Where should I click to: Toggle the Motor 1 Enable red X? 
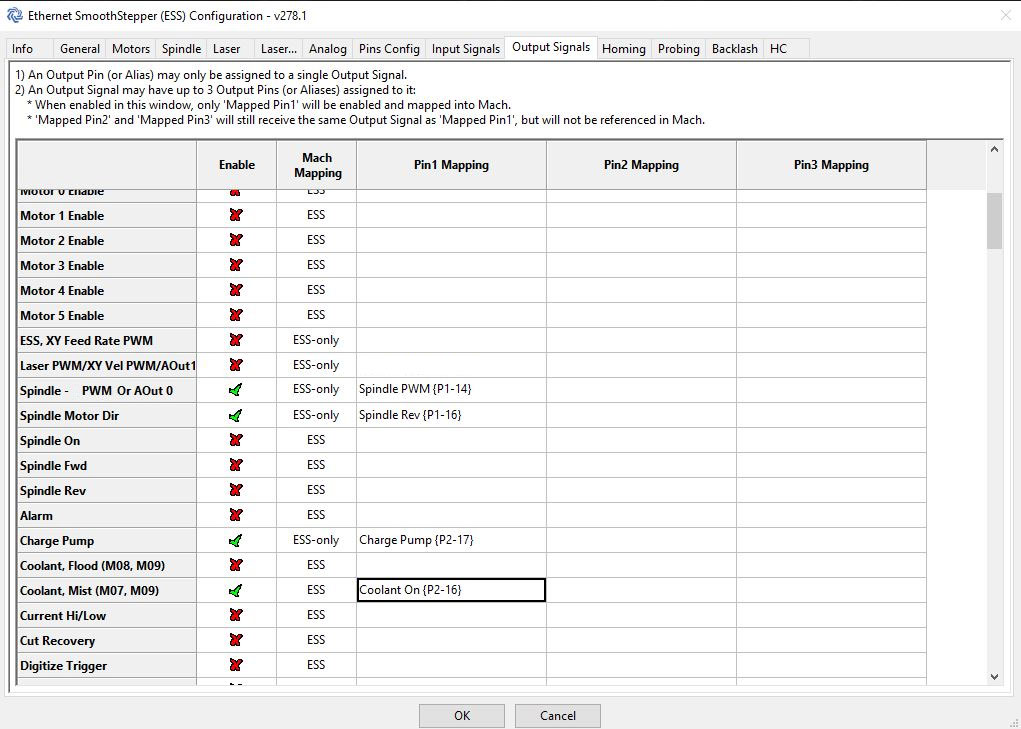[236, 215]
